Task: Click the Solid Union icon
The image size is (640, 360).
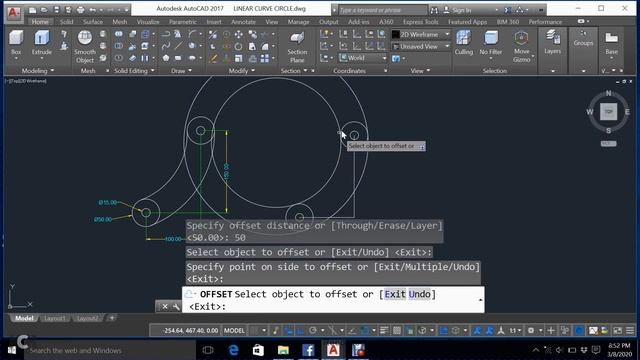Action: click(118, 34)
